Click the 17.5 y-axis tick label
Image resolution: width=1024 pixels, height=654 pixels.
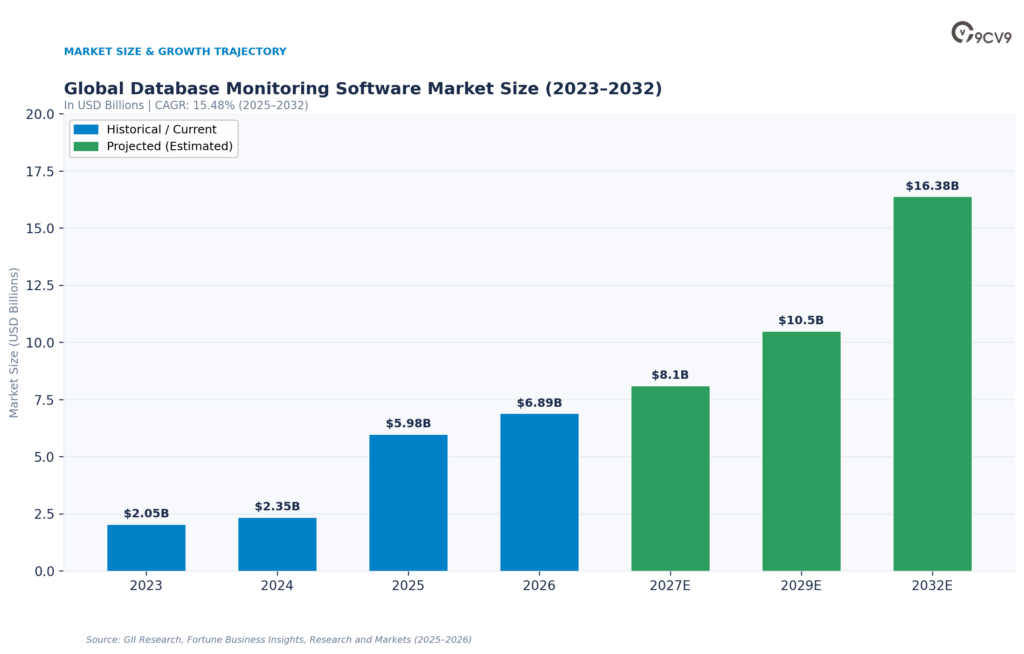(x=40, y=172)
